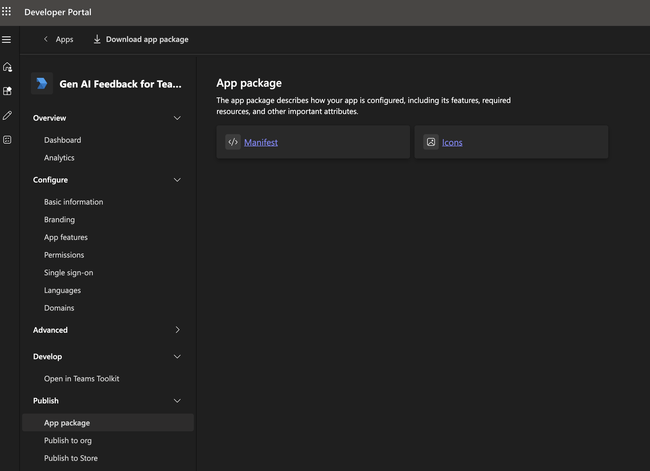Click the Gen AI Feedback app logo
Screen dimensions: 650x471
42,84
